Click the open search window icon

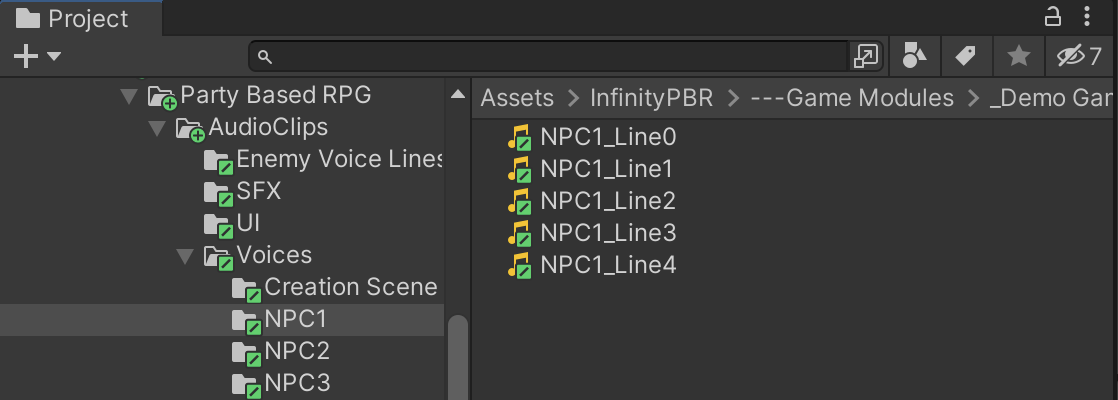(866, 56)
